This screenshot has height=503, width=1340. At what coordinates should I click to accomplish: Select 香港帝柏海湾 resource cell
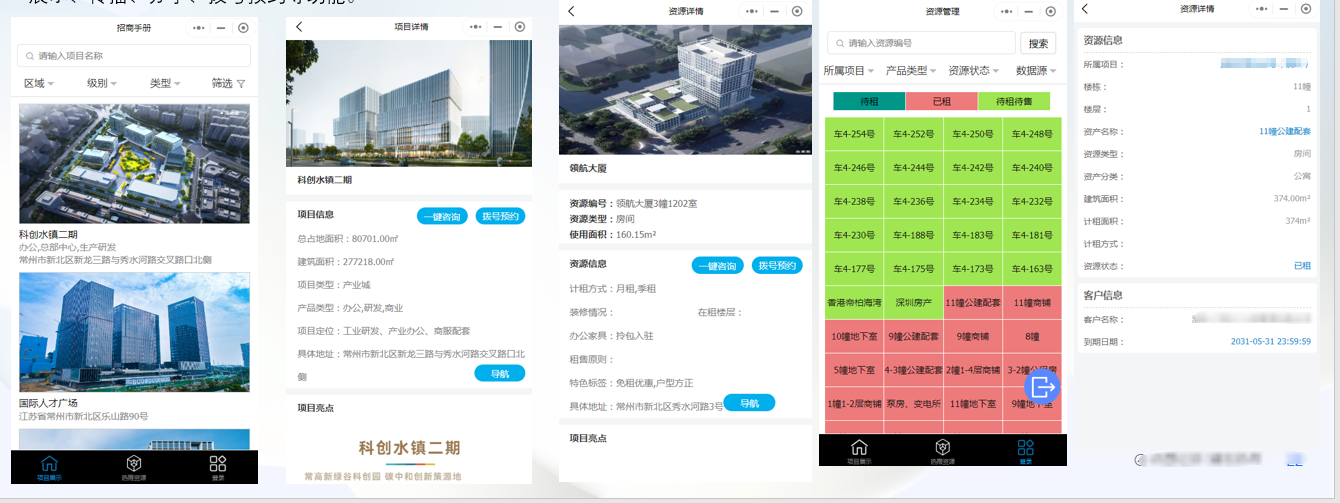[x=856, y=302]
